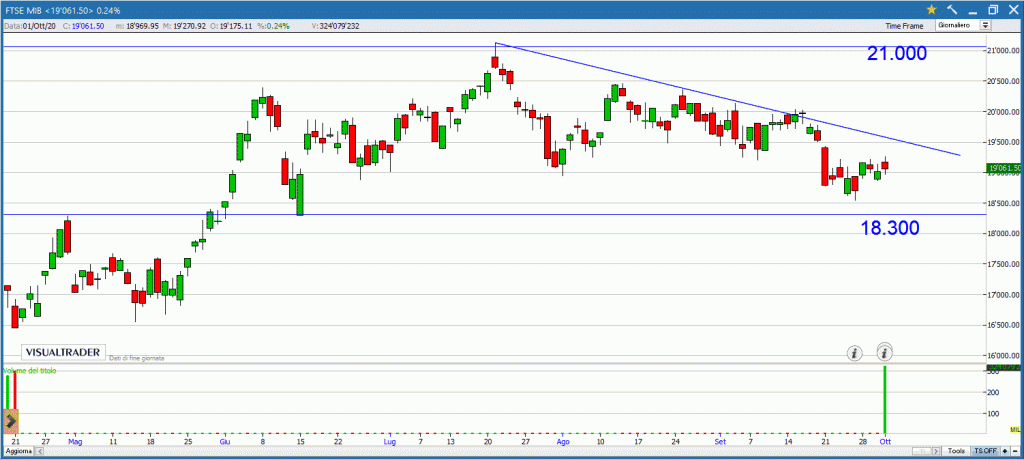Click the MIL unit label in volume panel
Screen dimensions: 1024x460
tap(1015, 429)
